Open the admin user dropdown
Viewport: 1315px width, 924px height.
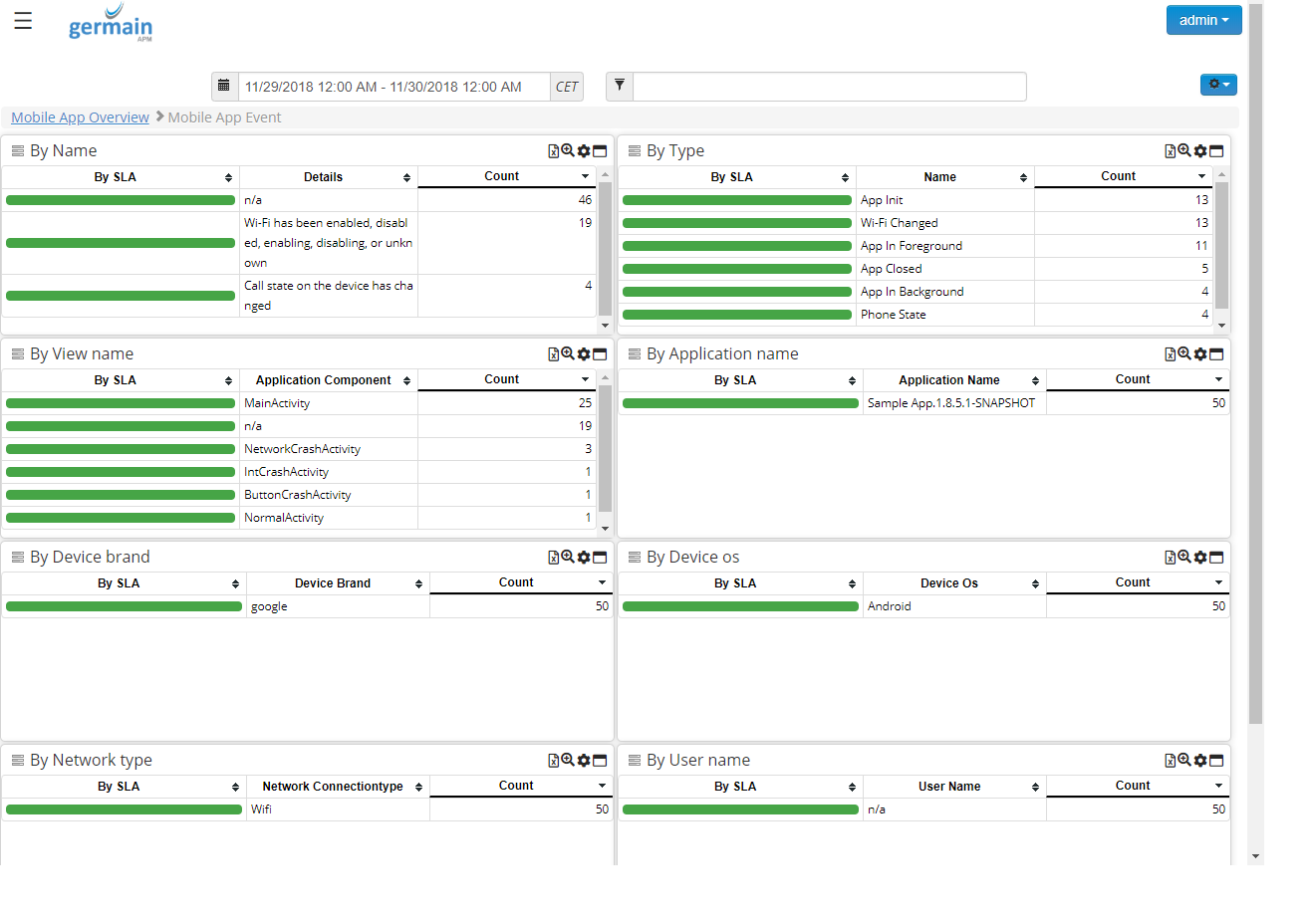coord(1203,20)
